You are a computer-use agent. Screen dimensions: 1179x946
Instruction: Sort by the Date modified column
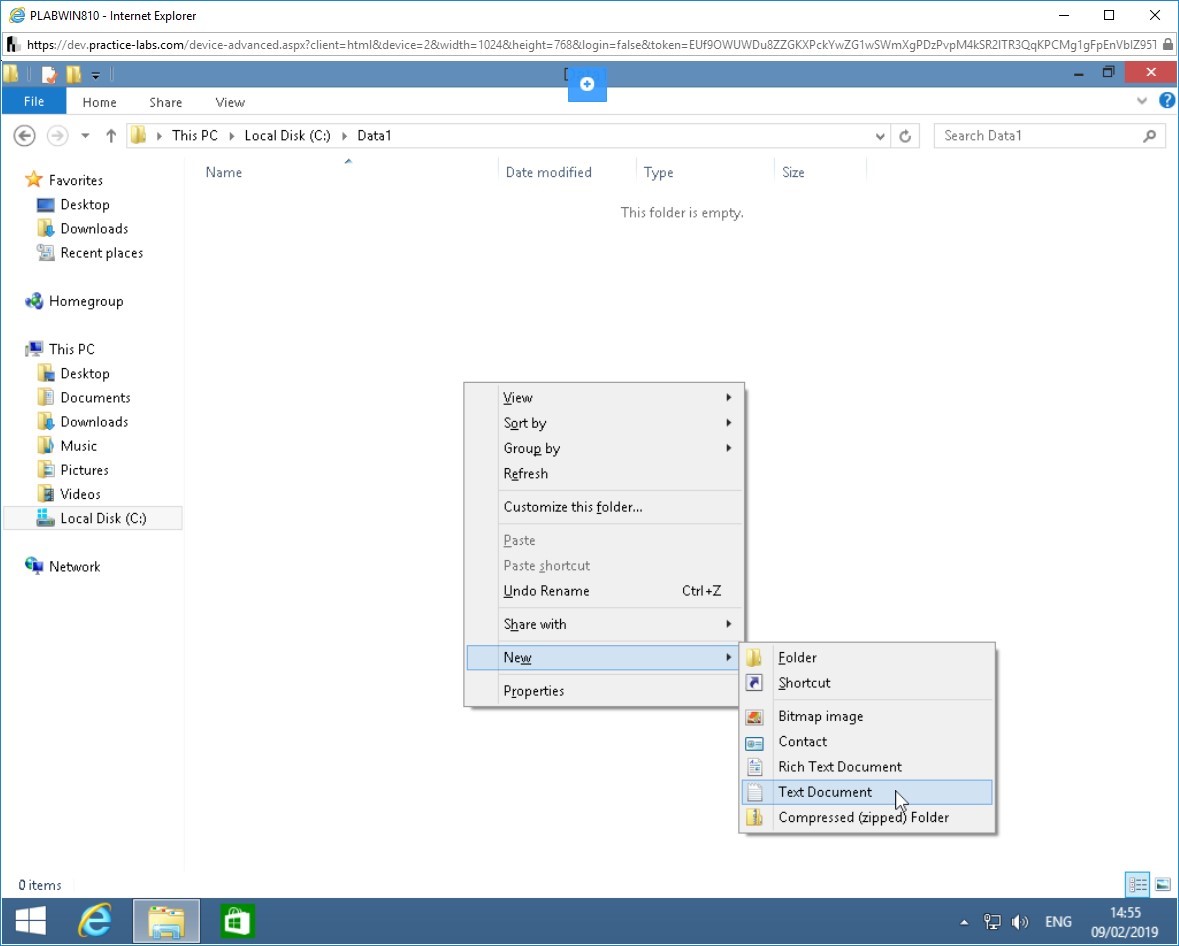point(548,172)
